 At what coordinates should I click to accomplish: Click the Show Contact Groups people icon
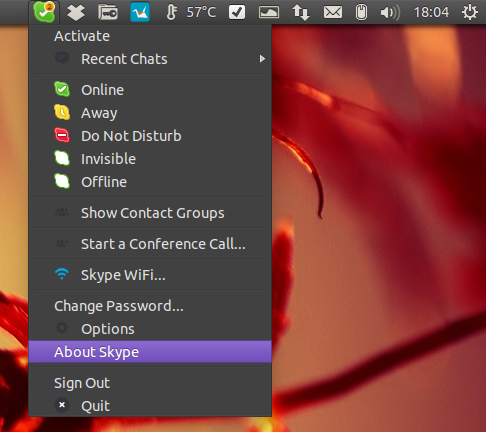[x=62, y=212]
